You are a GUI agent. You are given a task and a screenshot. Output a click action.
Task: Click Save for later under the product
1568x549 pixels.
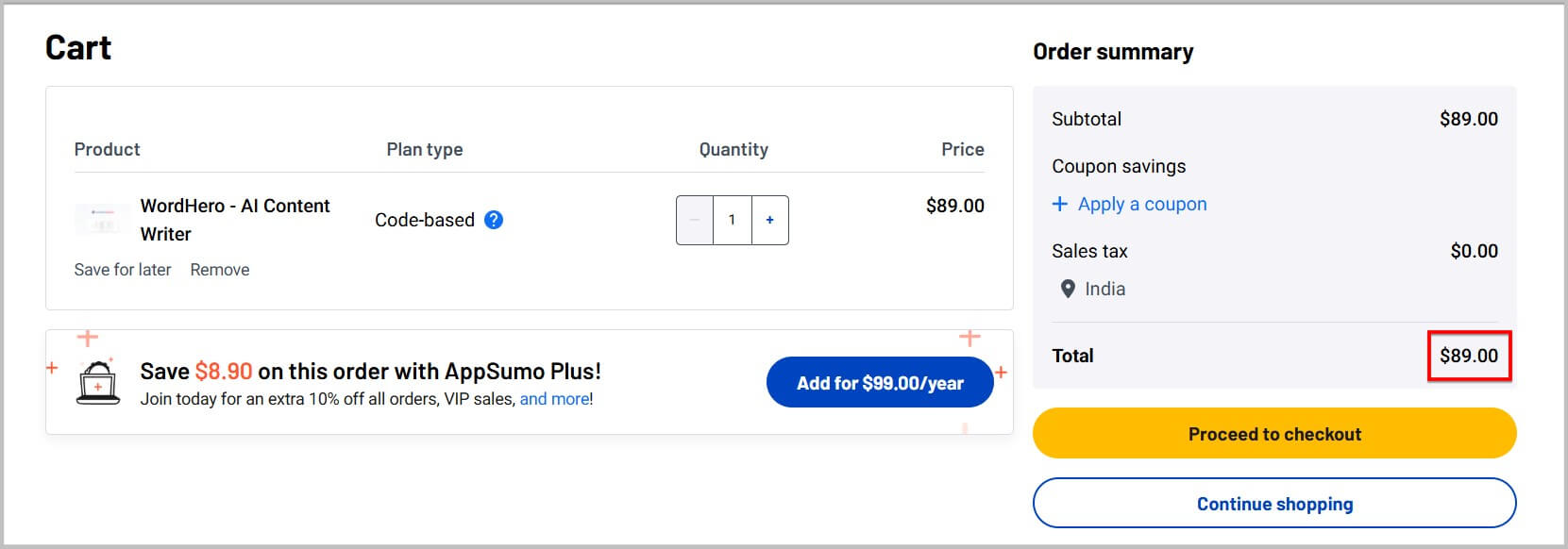[x=123, y=270]
